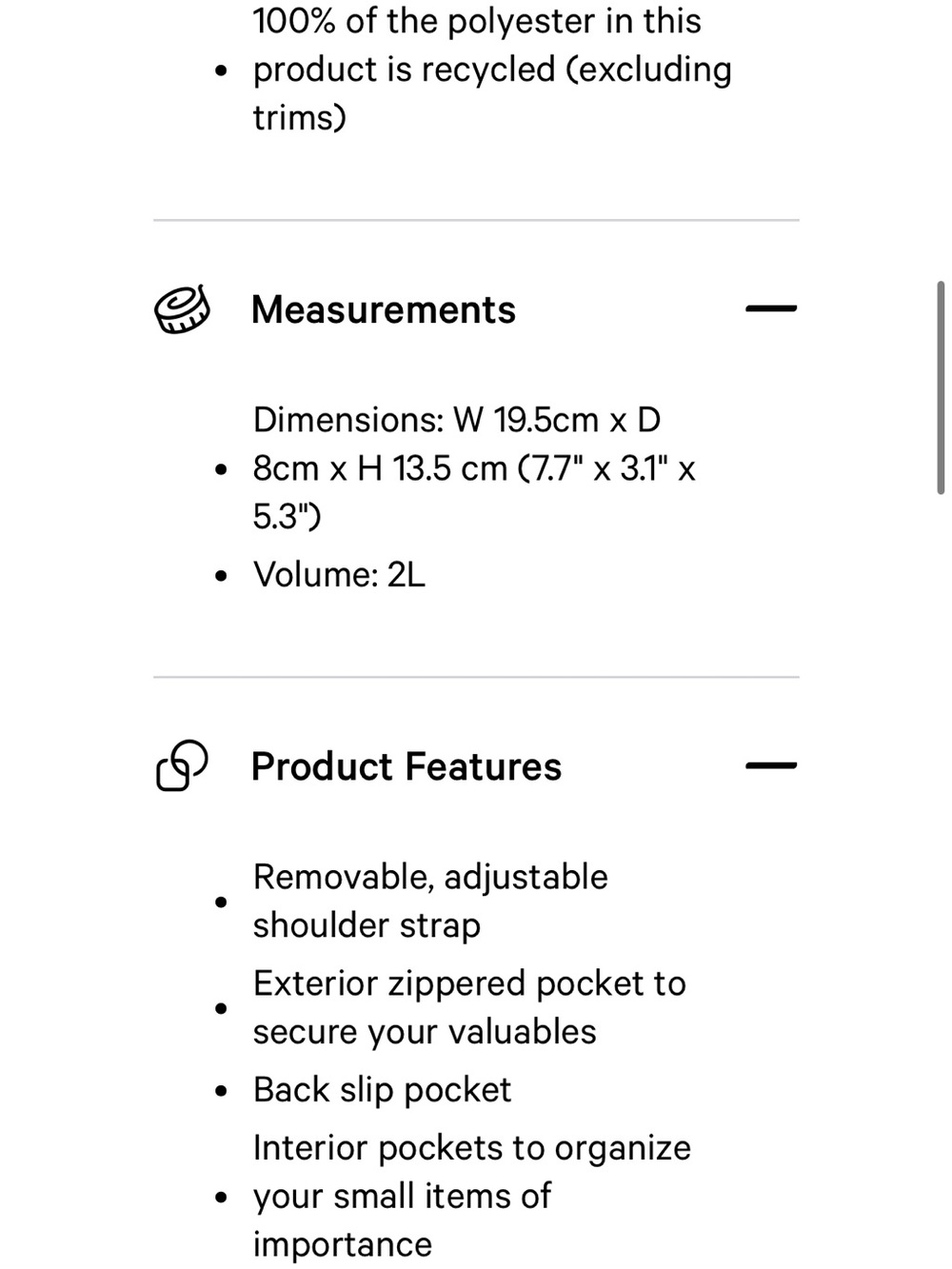Click the recycled polyester statement text
952x1269 pixels.
tap(492, 69)
